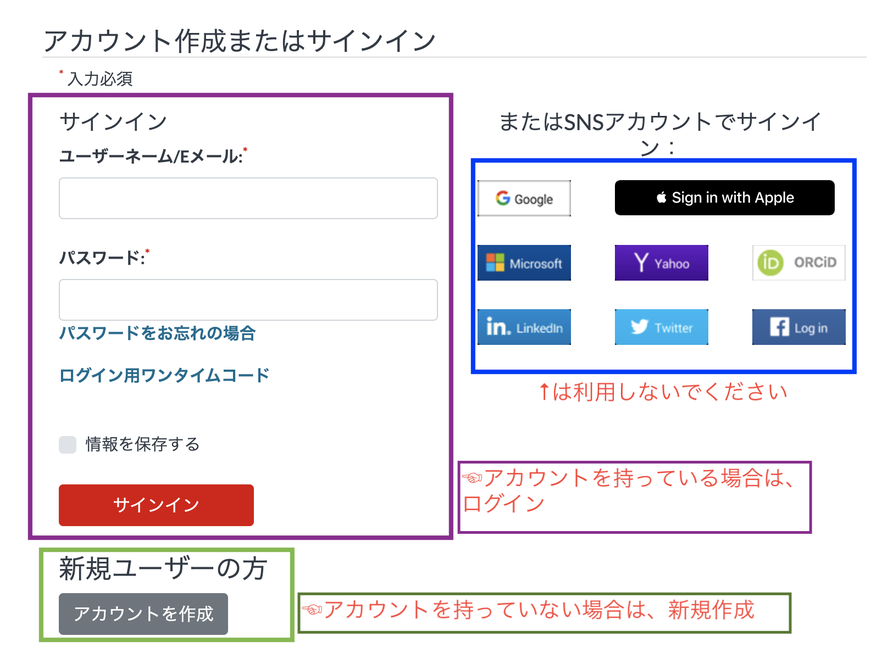Select the Sign in with Apple button
Image resolution: width=882 pixels, height=653 pixels.
[724, 197]
